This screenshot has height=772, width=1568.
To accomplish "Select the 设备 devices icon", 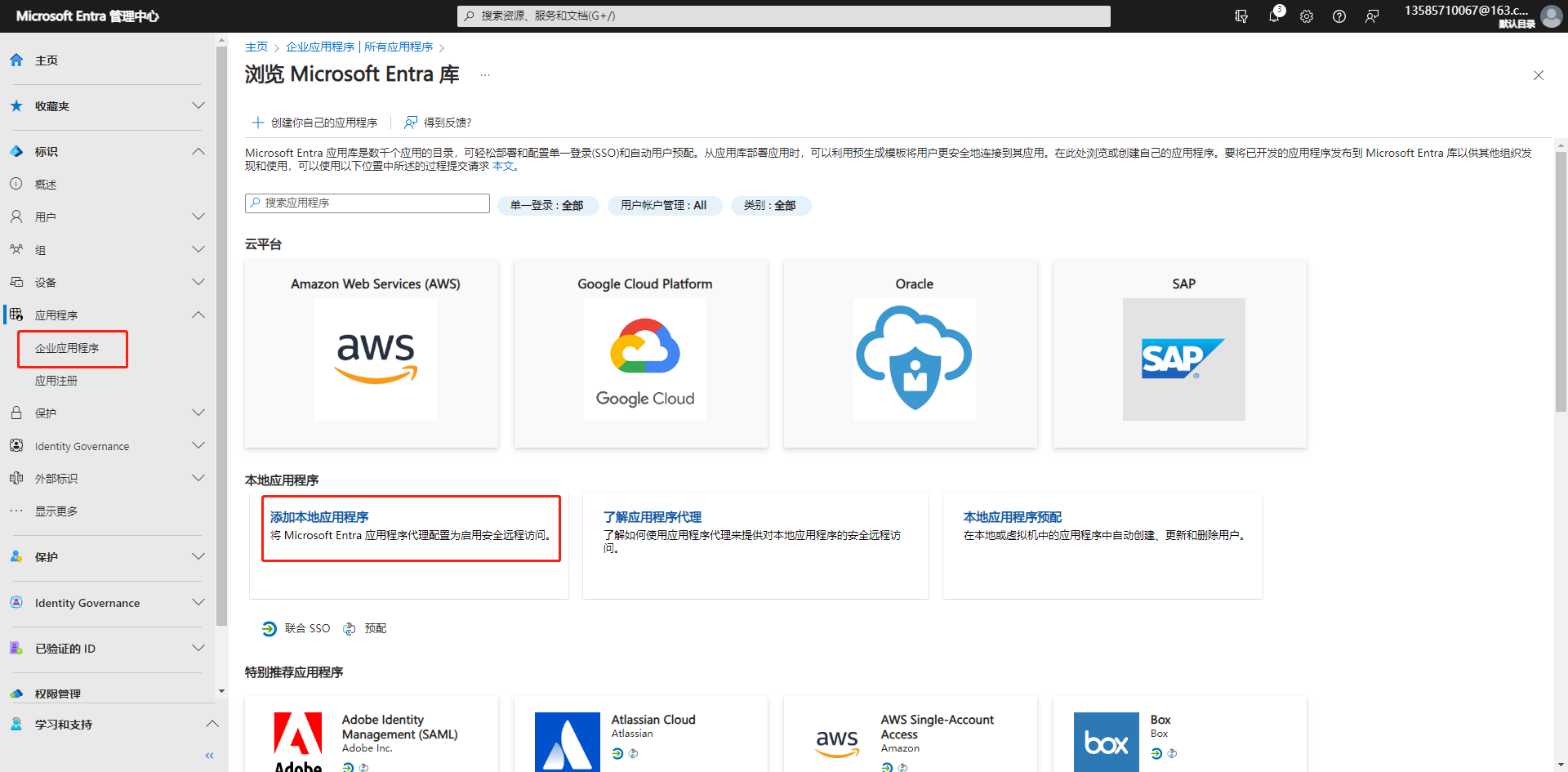I will click(16, 282).
